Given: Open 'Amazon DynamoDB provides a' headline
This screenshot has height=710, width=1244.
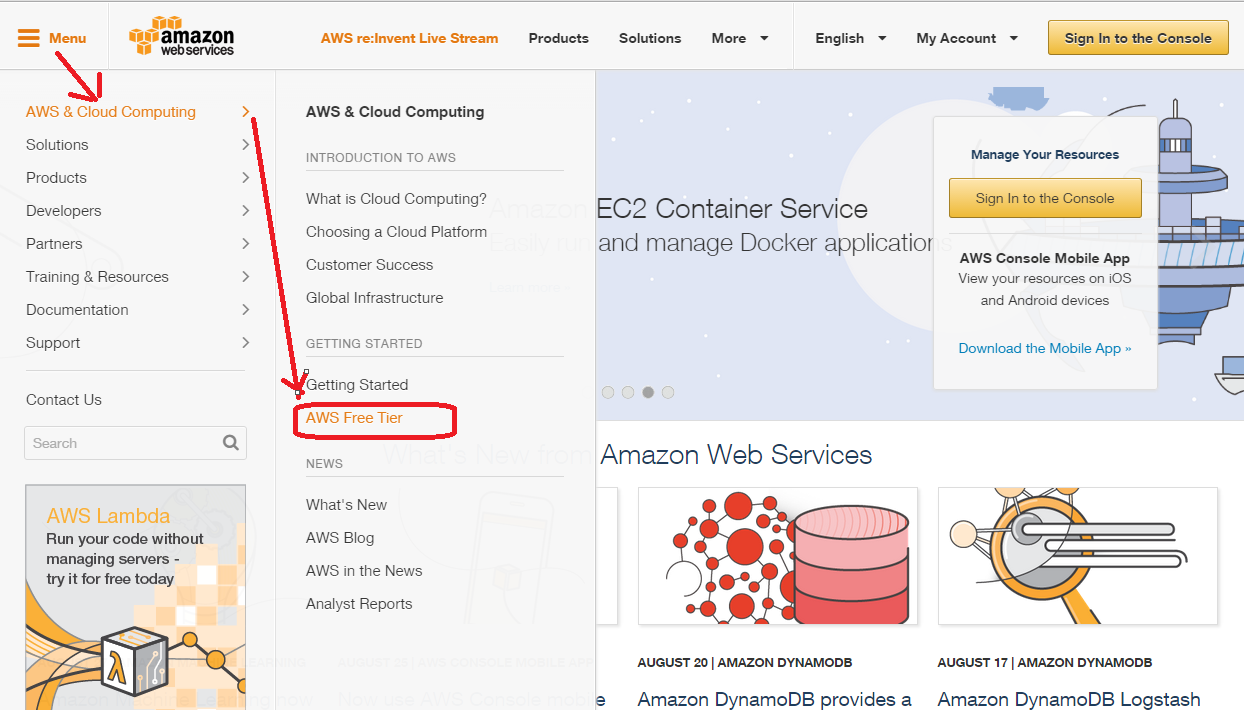Looking at the screenshot, I should [774, 699].
